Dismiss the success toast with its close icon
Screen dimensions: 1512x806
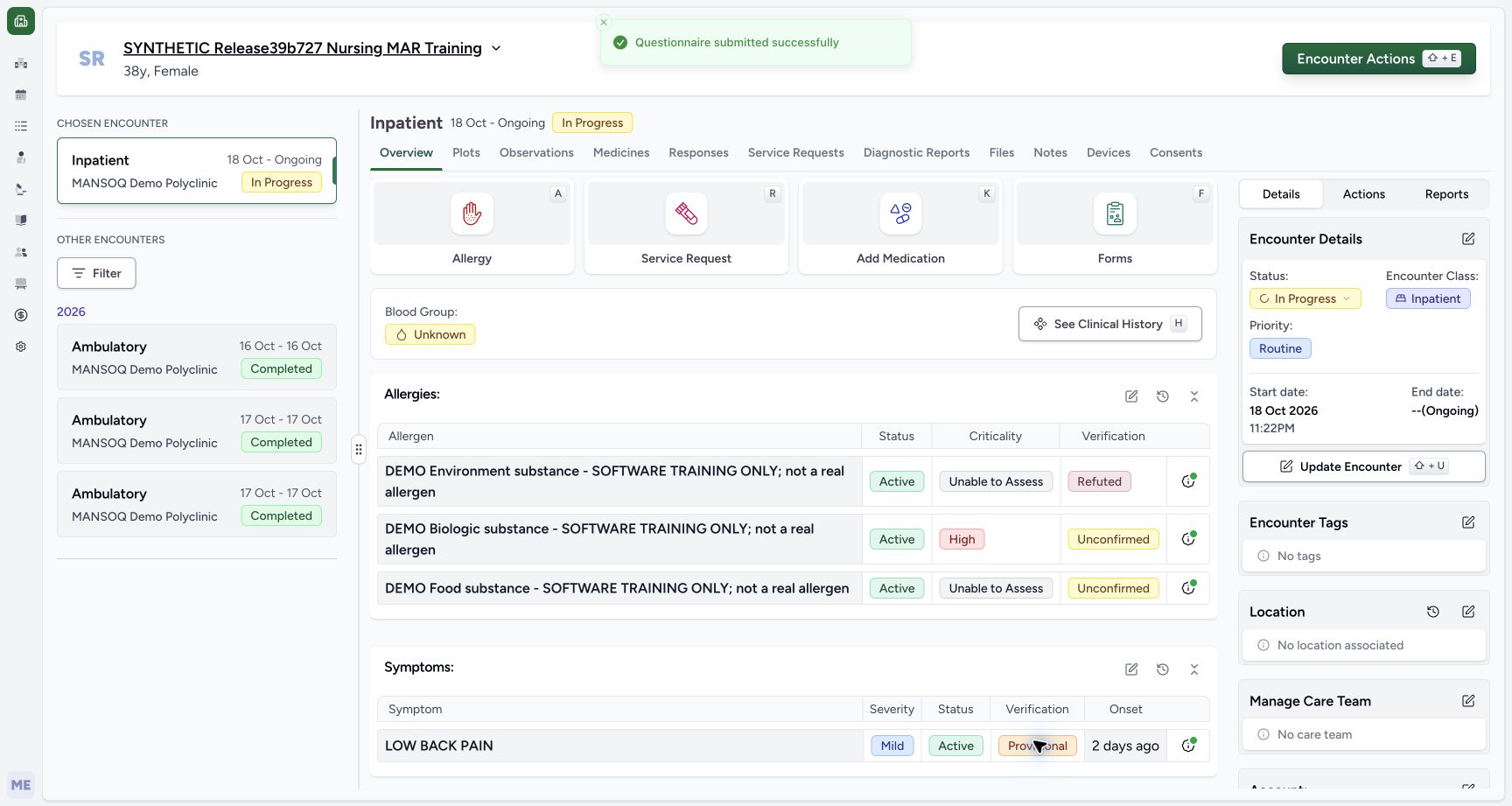(604, 23)
